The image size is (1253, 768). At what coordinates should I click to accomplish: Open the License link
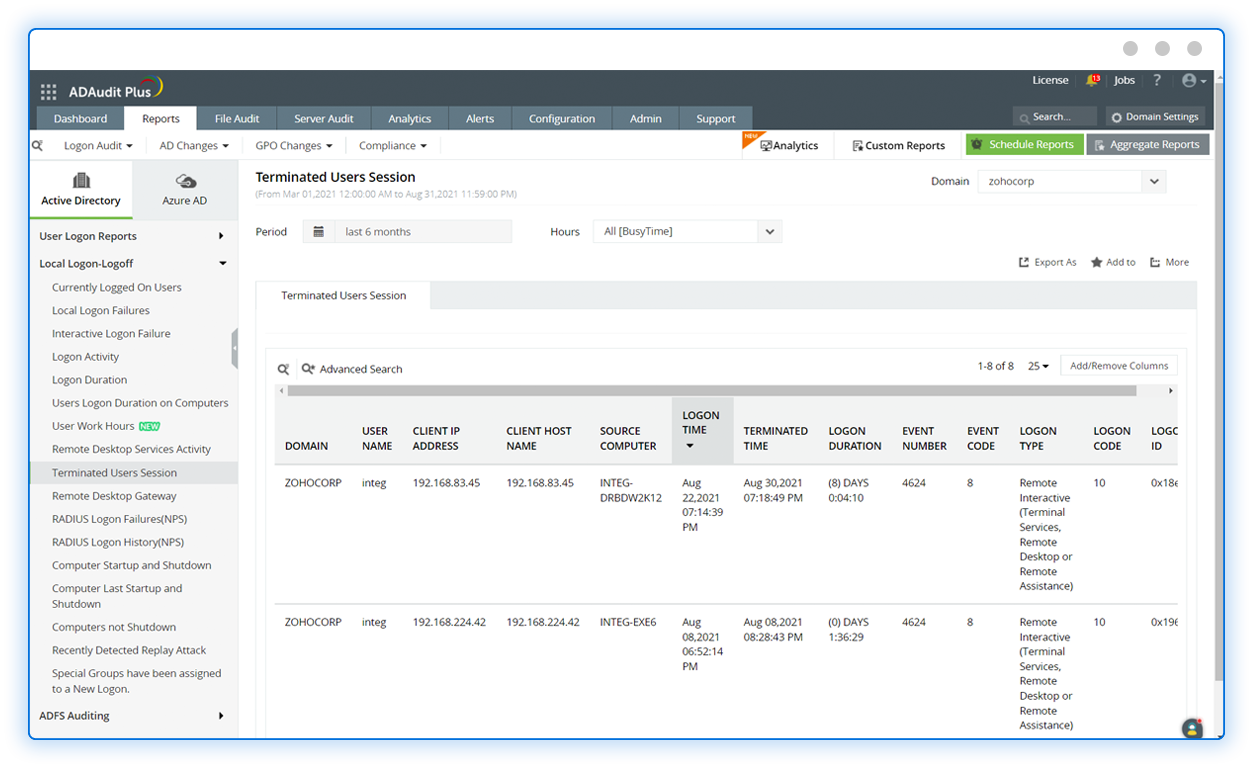tap(1050, 80)
